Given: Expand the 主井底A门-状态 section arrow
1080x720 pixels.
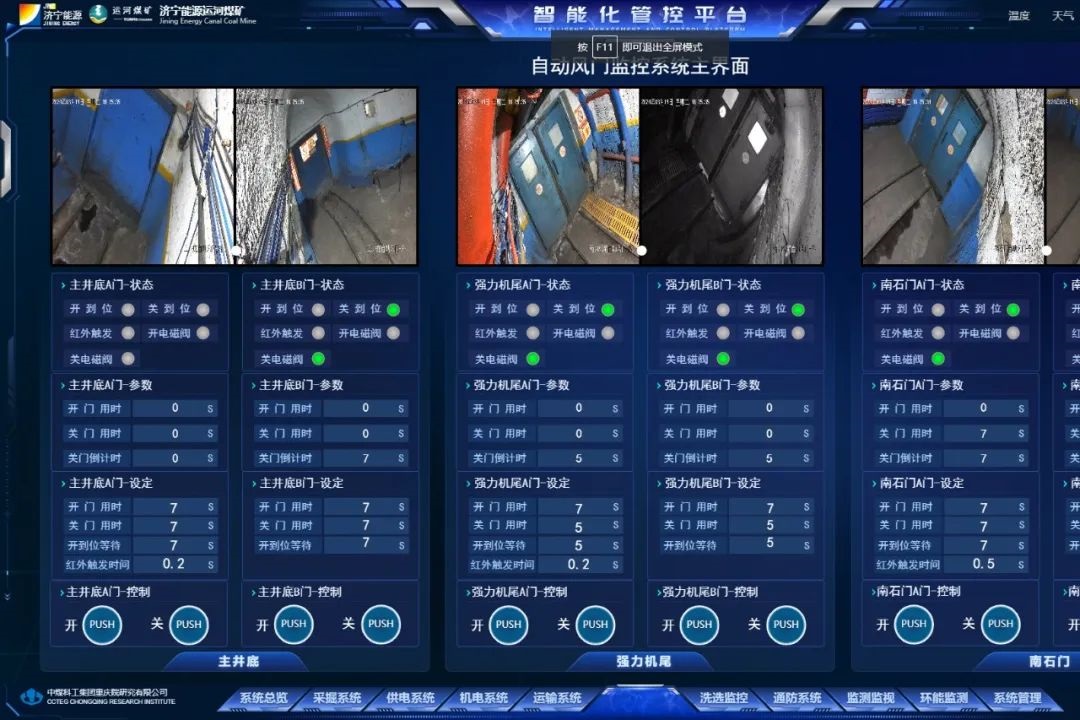Looking at the screenshot, I should (x=62, y=285).
